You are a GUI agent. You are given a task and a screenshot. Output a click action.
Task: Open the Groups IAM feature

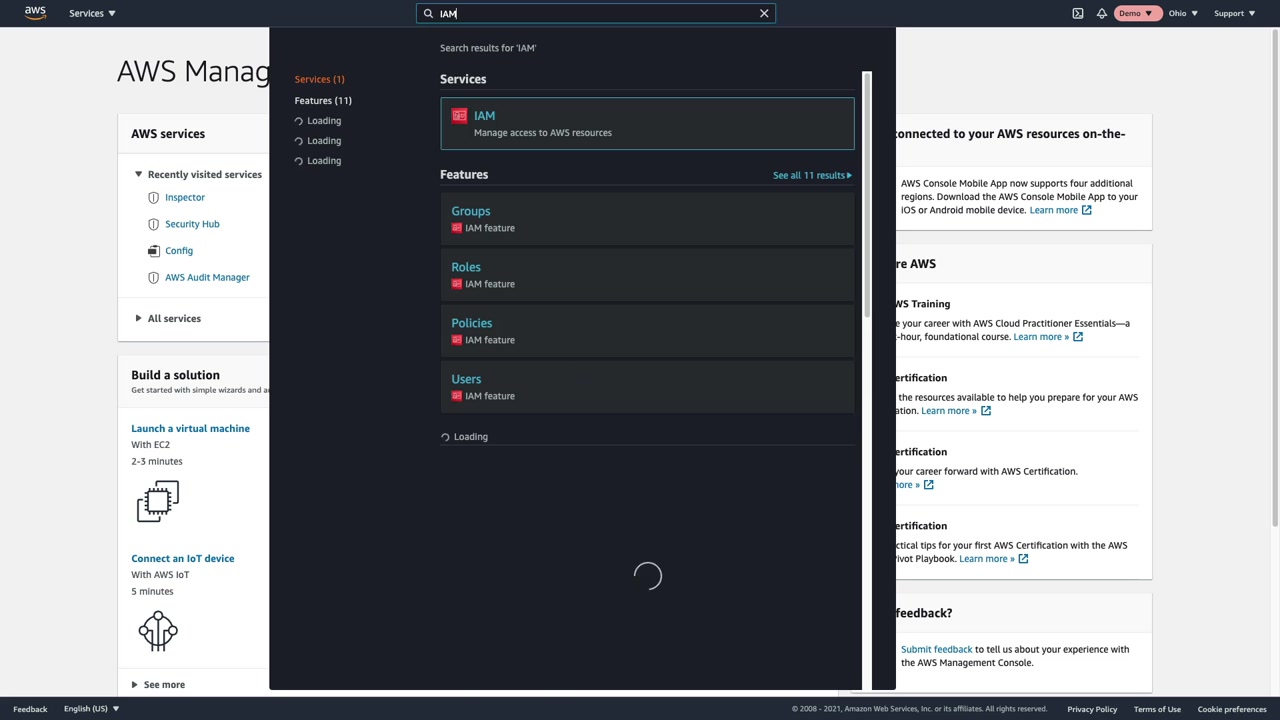click(647, 218)
